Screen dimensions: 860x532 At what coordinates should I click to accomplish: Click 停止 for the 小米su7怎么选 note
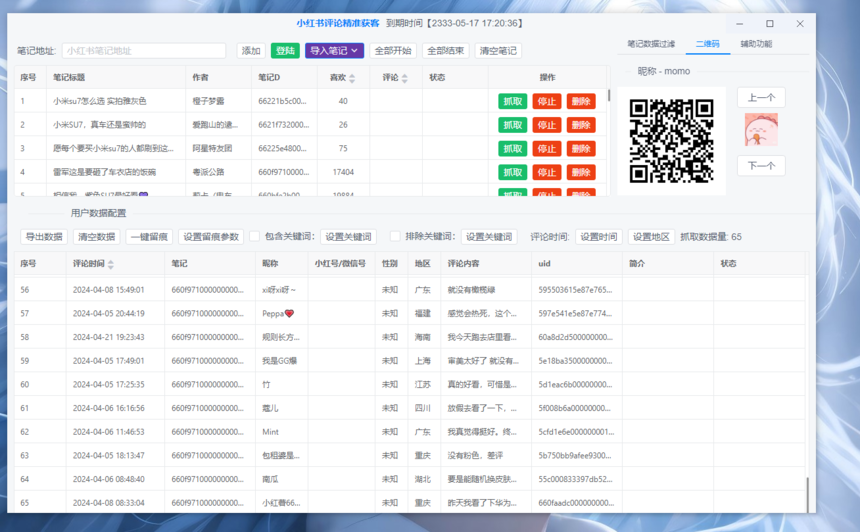[547, 101]
